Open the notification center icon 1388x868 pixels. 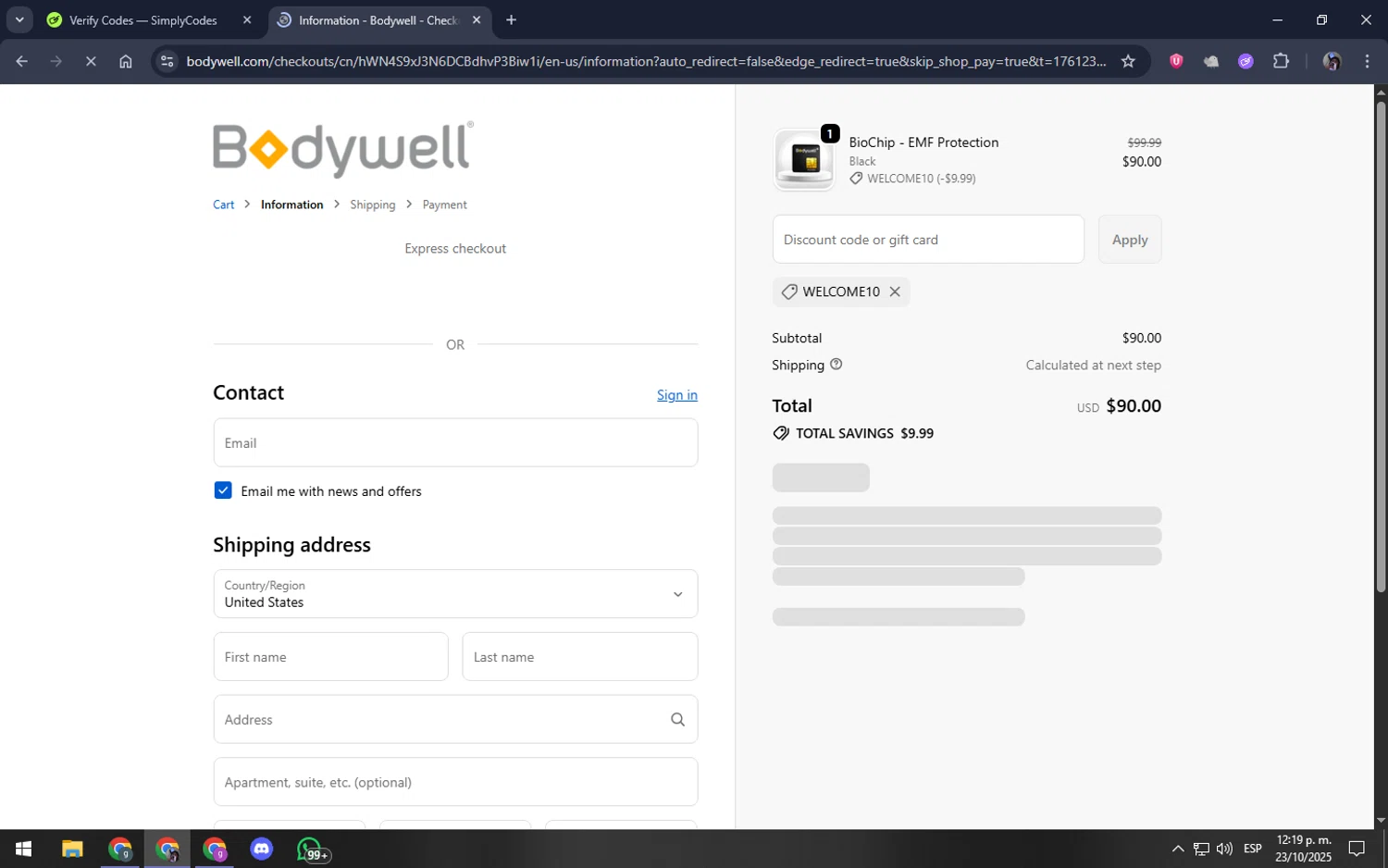coord(1357,849)
